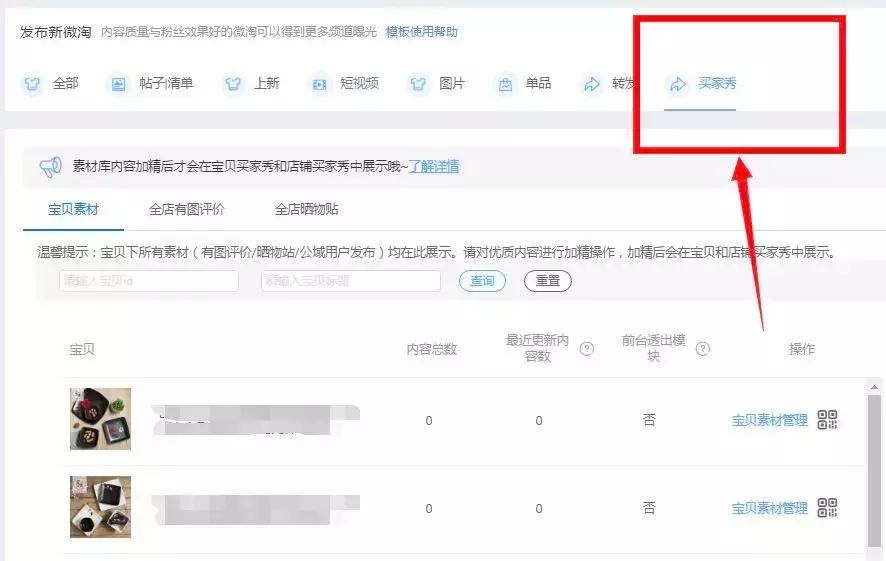Screen dimensions: 886x561
Task: Click the 前台透出模块 column header
Action: coord(654,348)
